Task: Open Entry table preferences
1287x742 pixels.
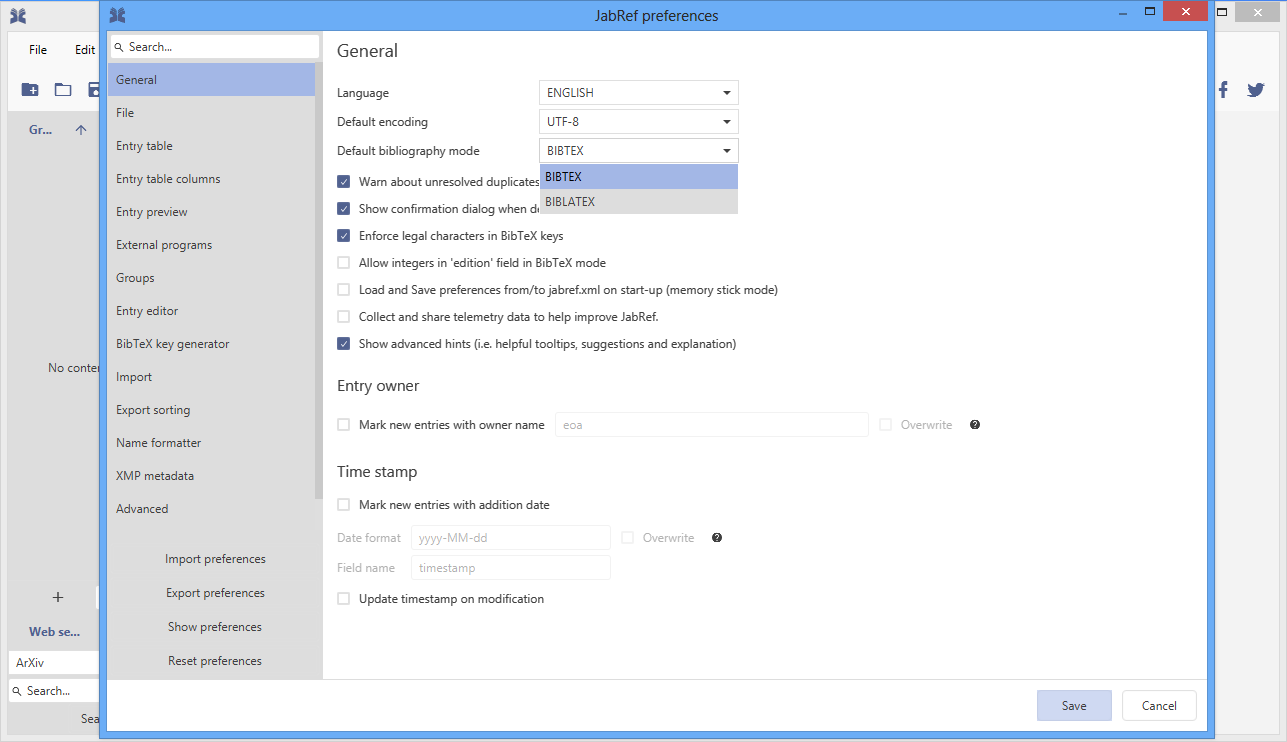Action: tap(211, 146)
